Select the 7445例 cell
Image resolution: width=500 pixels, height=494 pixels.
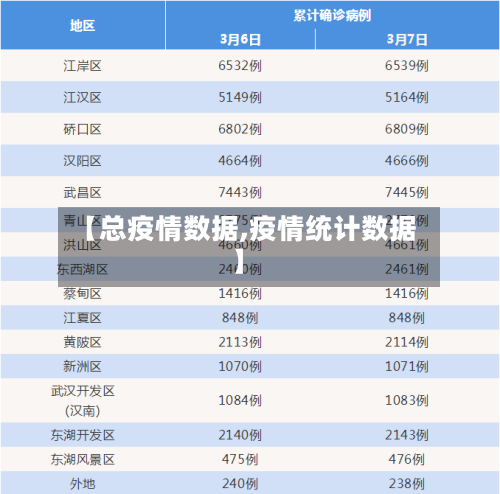tap(407, 192)
